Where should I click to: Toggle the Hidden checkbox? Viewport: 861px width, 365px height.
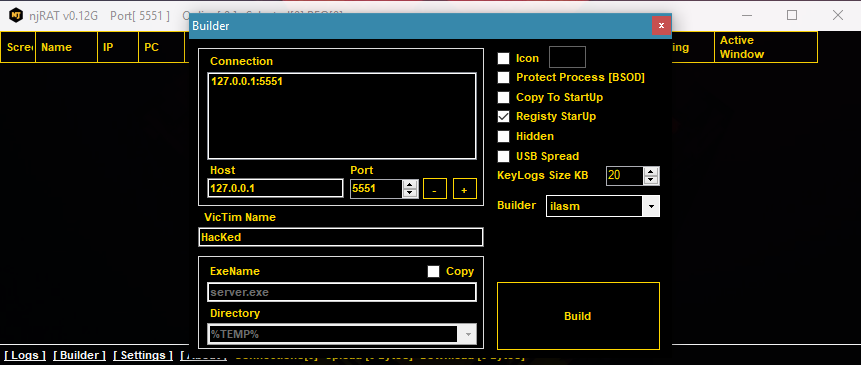coord(504,136)
